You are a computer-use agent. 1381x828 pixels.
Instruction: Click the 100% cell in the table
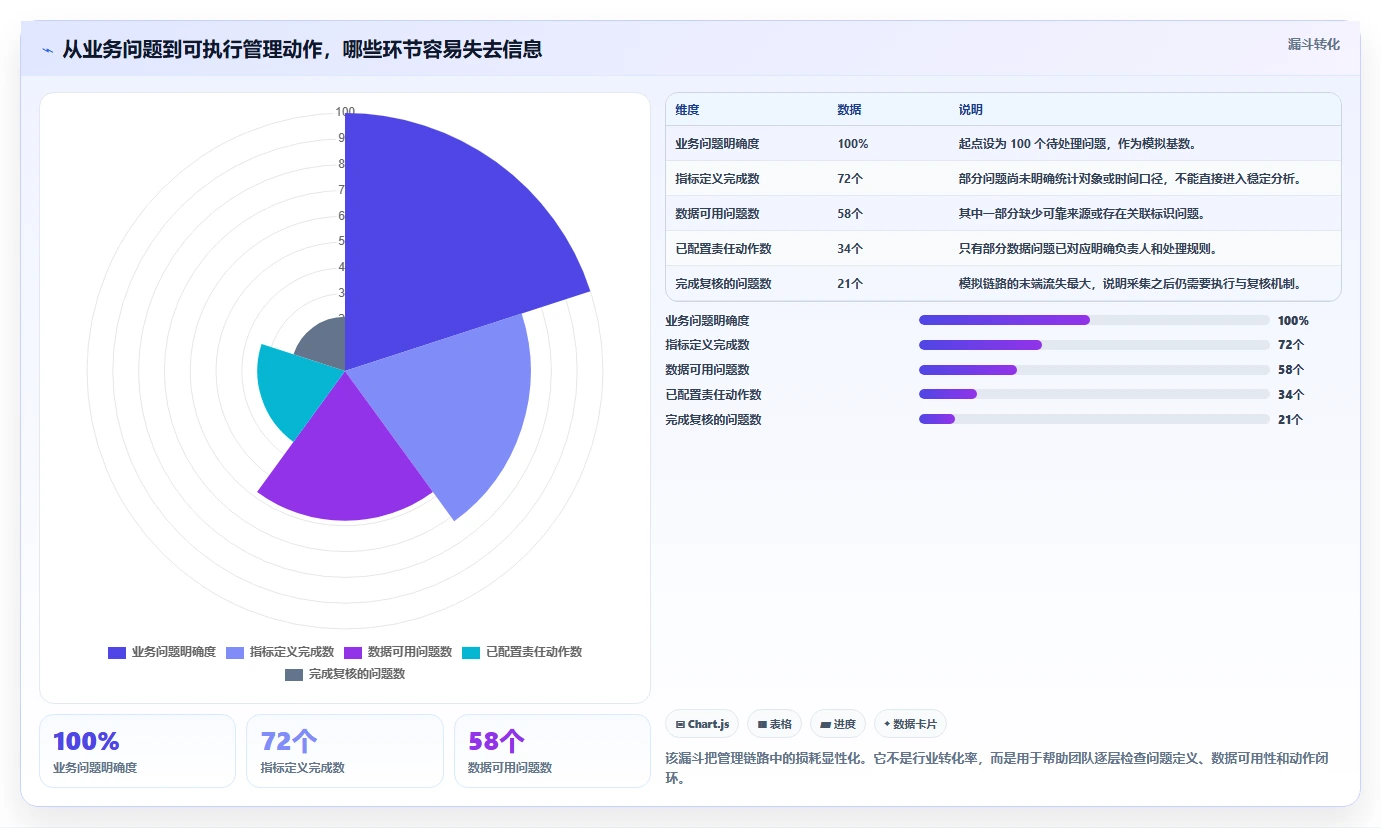(x=853, y=144)
